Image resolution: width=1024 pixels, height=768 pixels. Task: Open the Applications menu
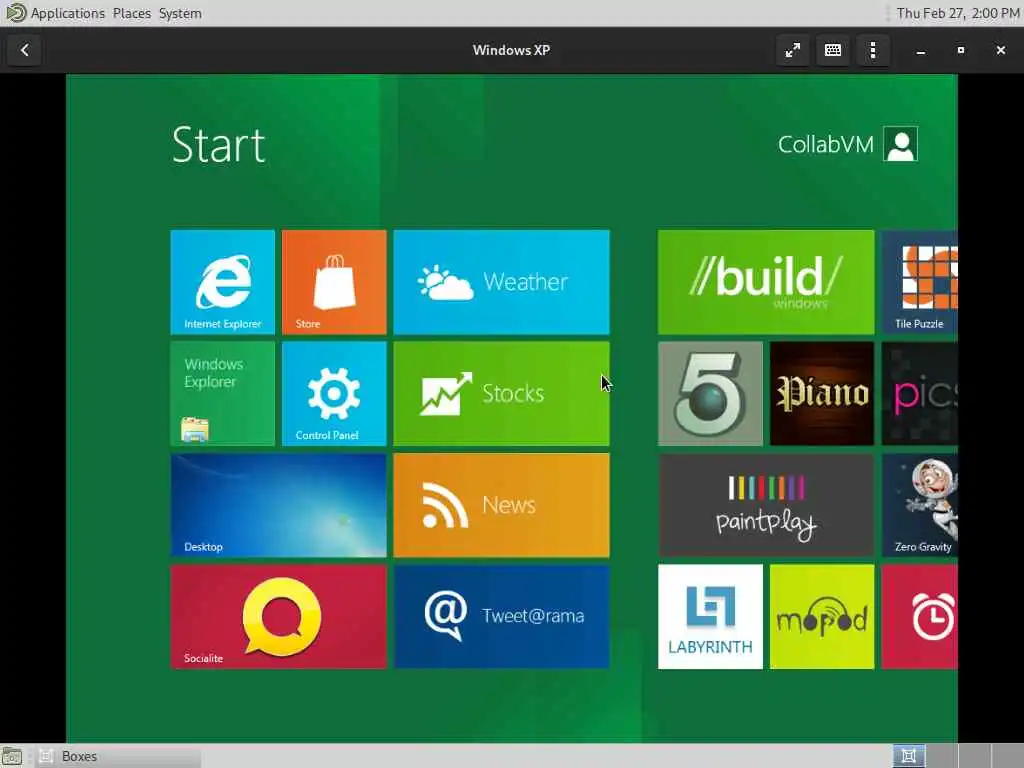point(67,13)
